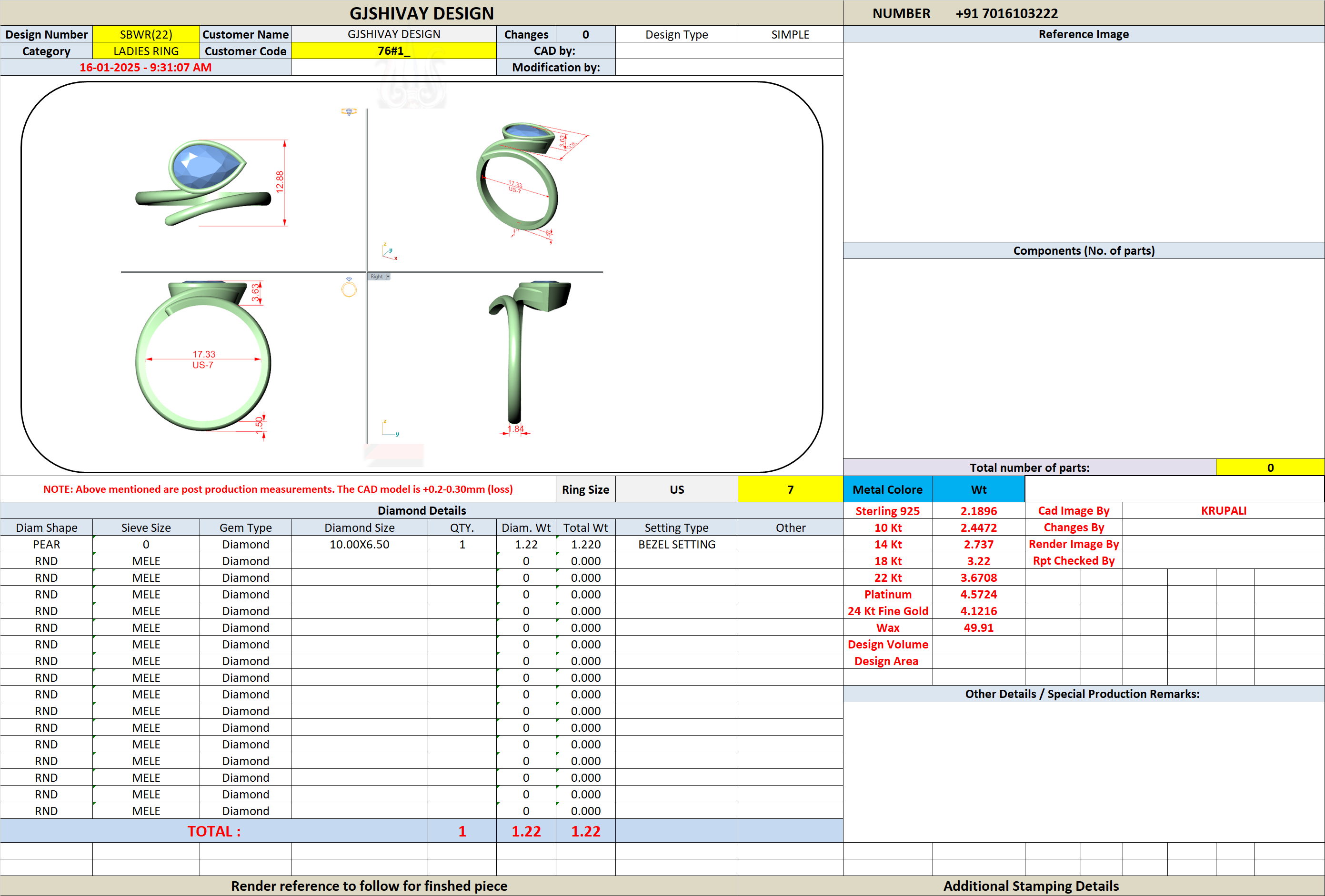Click the ZY axis gizmo in Right viewport

(x=390, y=428)
